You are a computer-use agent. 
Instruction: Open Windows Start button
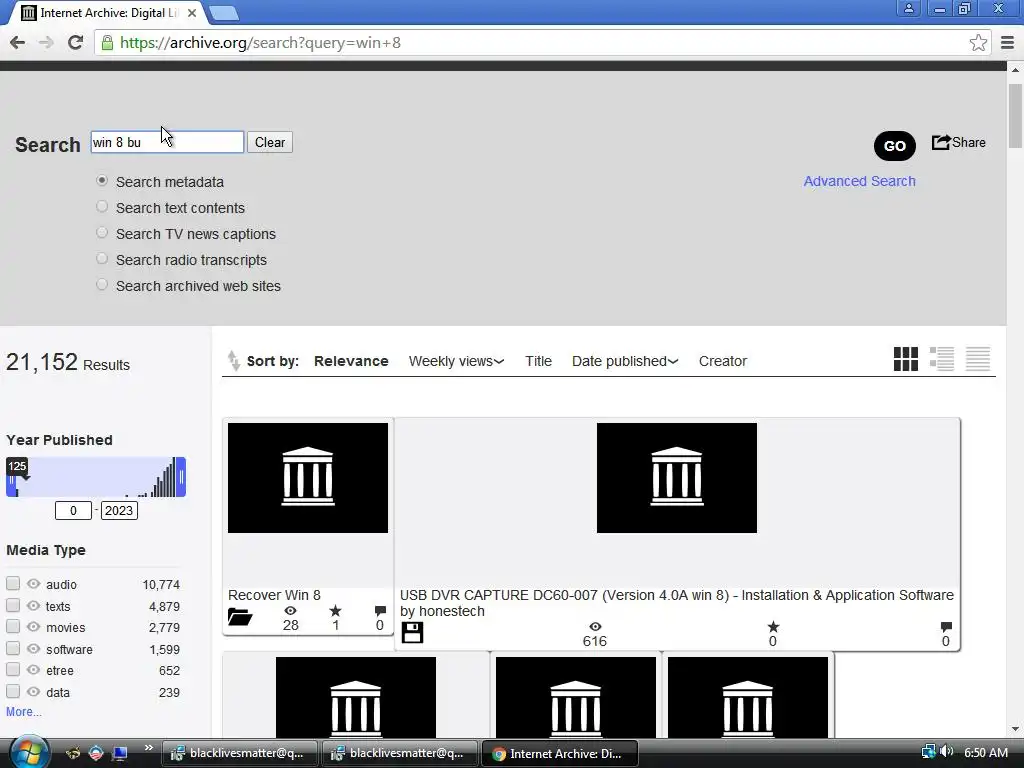pos(29,752)
